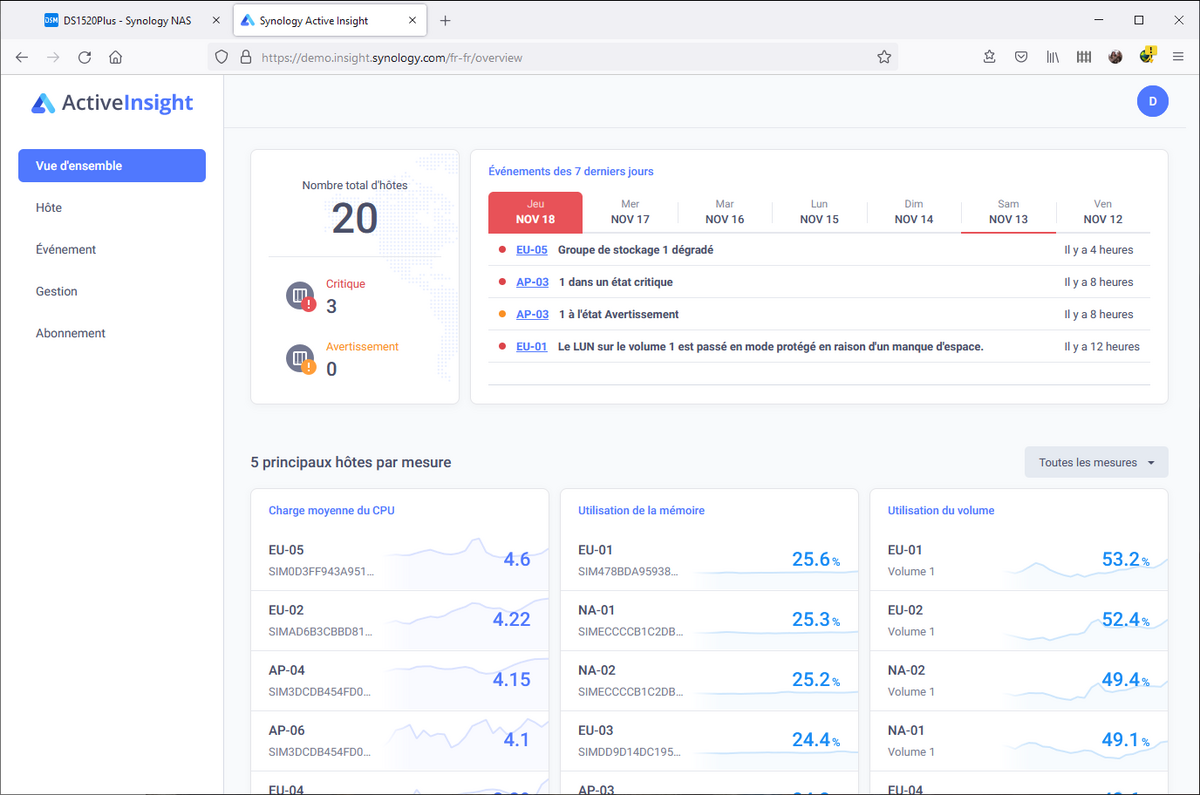The image size is (1200, 795).
Task: Click the warning hosts NAS icon
Action: (301, 359)
